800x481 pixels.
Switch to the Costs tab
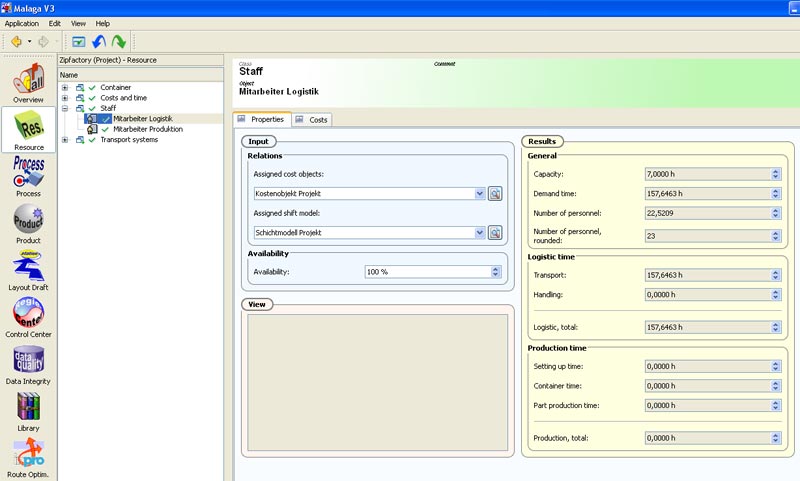(x=312, y=120)
